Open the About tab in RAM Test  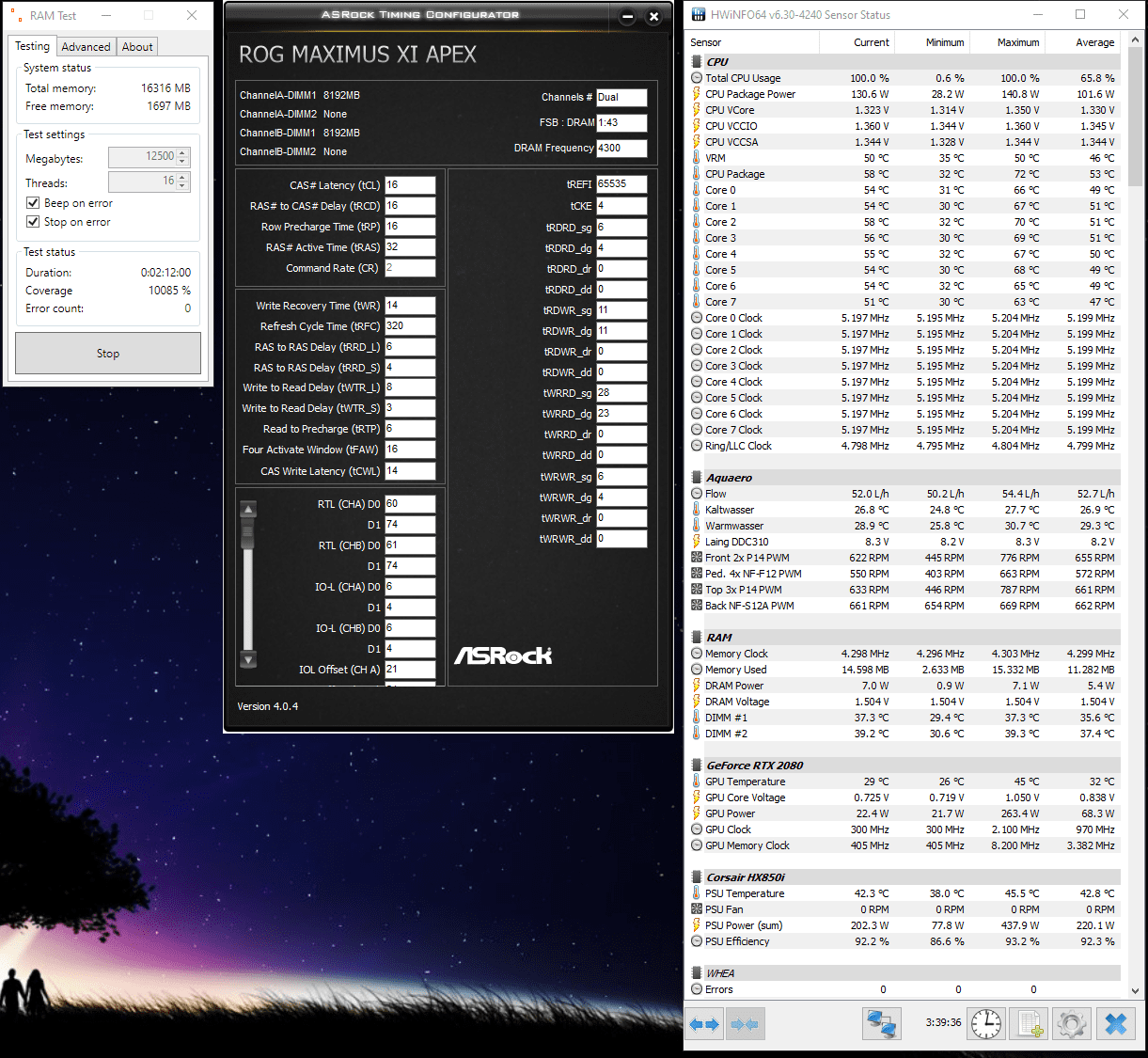click(137, 47)
